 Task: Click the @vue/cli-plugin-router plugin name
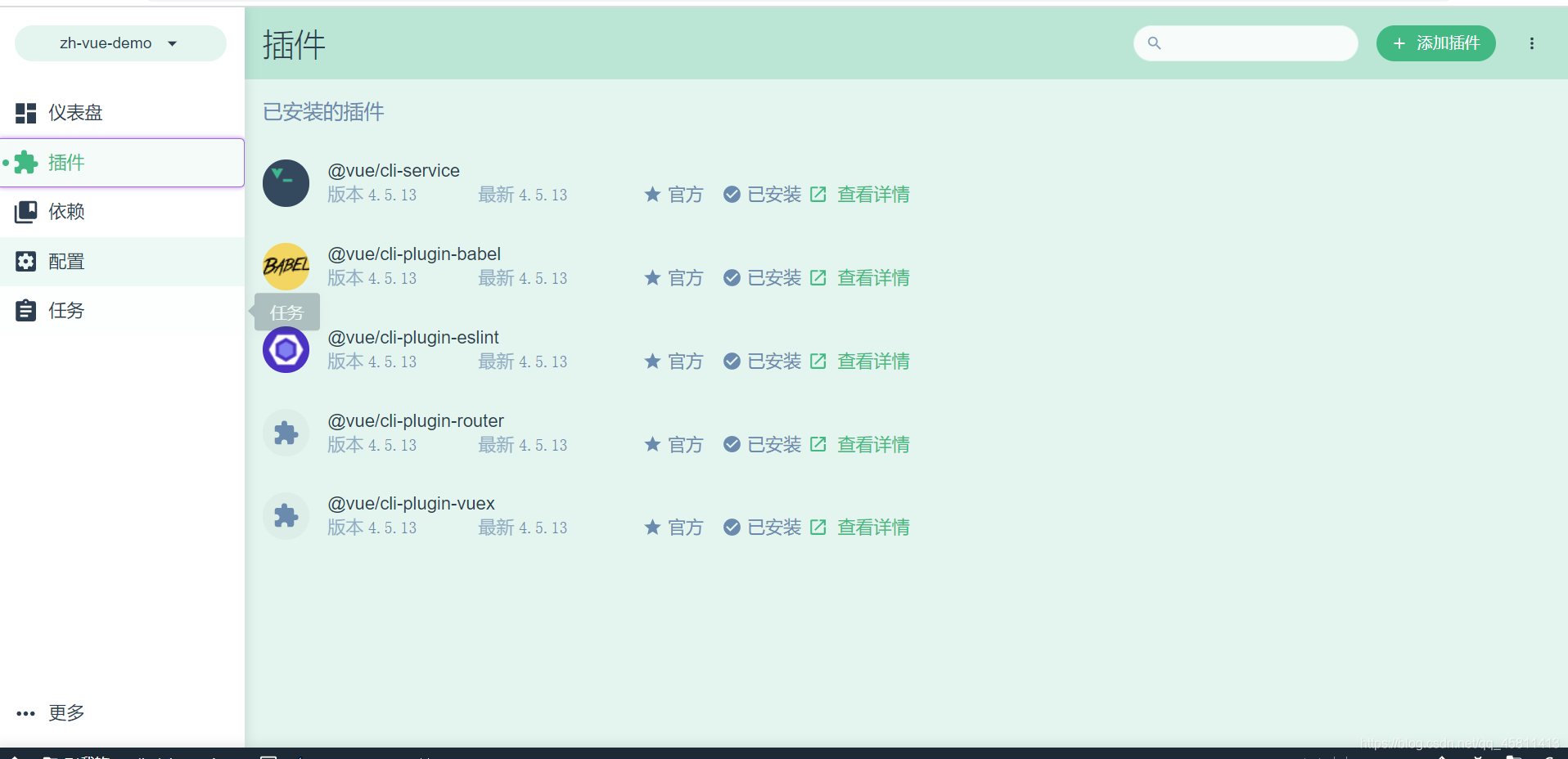[x=416, y=421]
